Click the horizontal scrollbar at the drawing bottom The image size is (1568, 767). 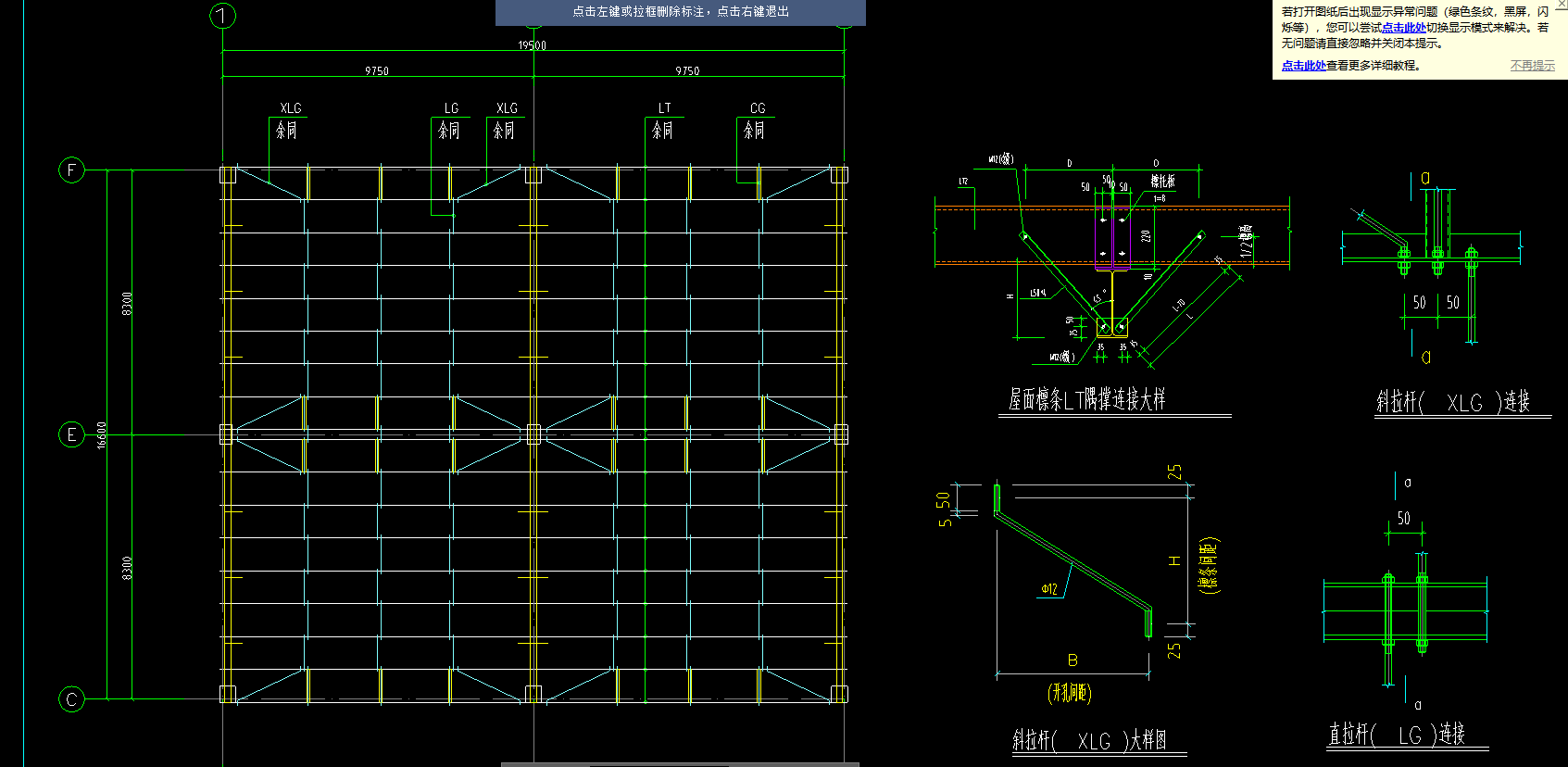[680, 764]
